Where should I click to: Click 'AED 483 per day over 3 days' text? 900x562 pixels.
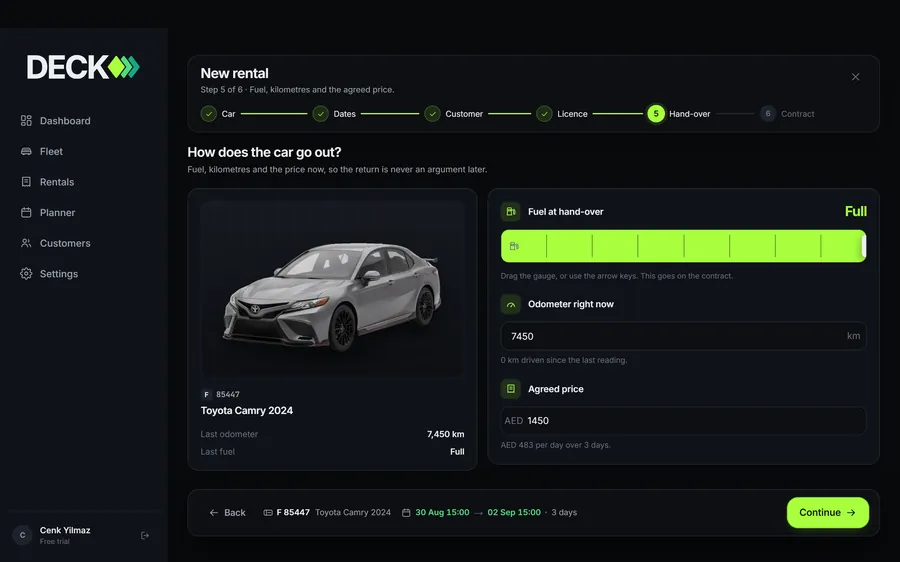click(x=555, y=445)
